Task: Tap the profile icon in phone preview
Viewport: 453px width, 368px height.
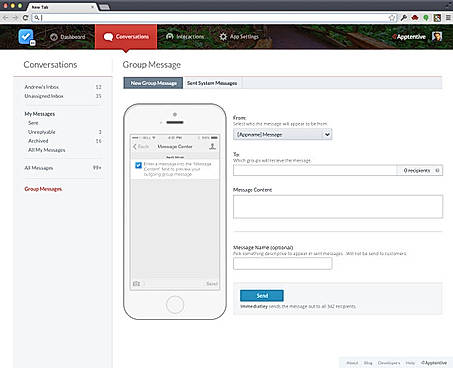Action: tap(212, 146)
